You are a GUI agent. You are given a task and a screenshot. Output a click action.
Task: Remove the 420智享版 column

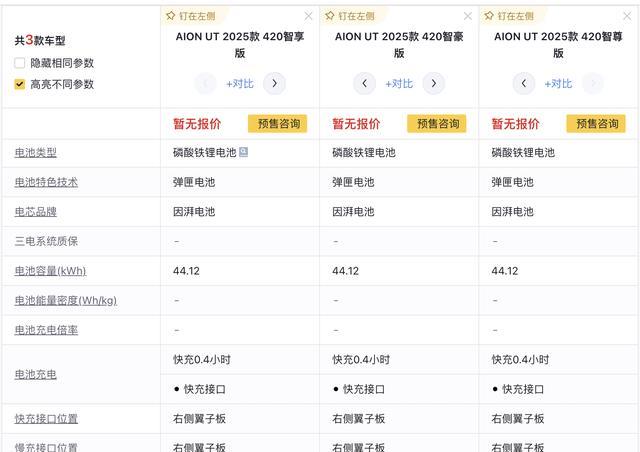click(x=309, y=16)
